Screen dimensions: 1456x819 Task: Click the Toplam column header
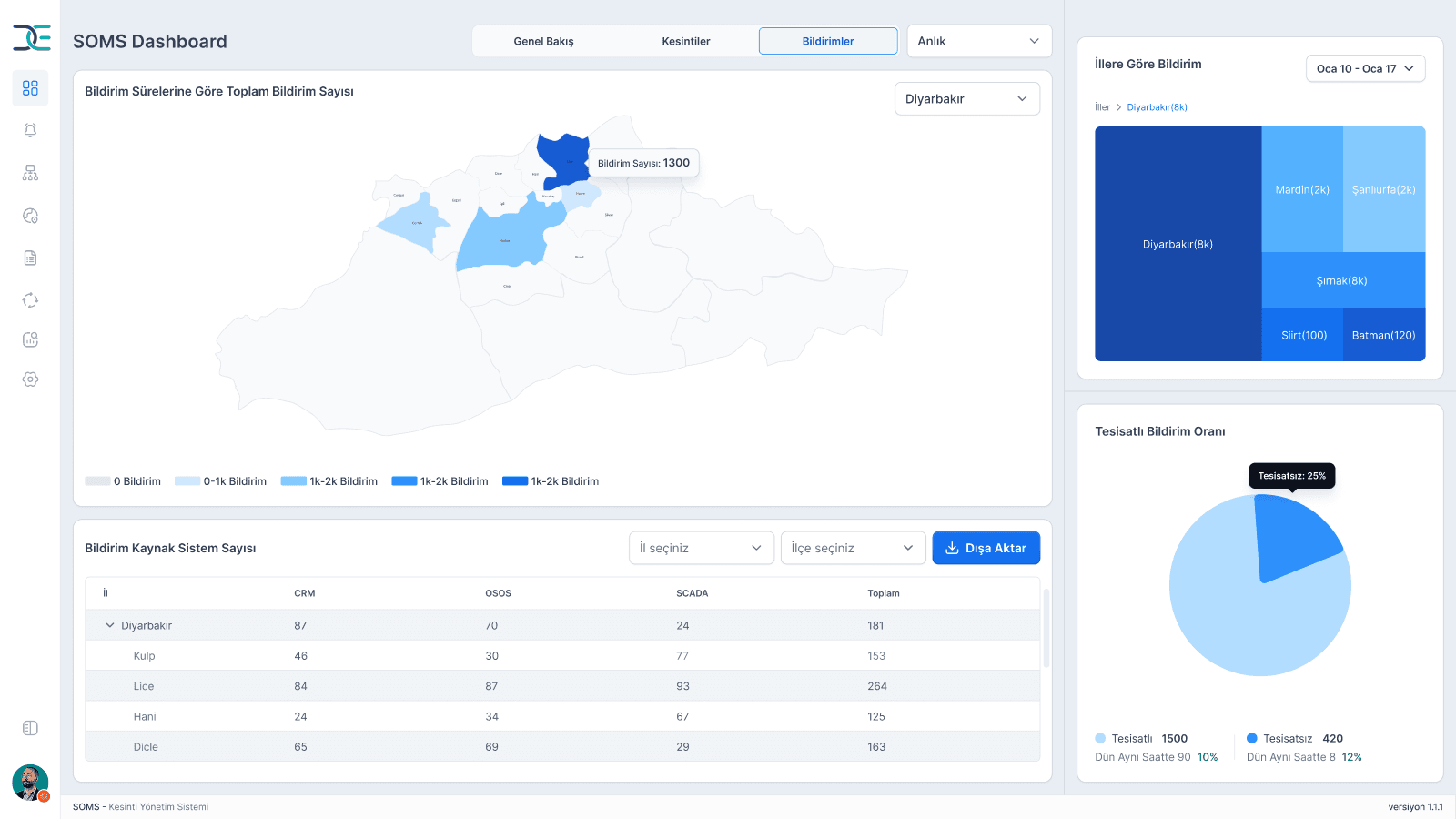[884, 593]
